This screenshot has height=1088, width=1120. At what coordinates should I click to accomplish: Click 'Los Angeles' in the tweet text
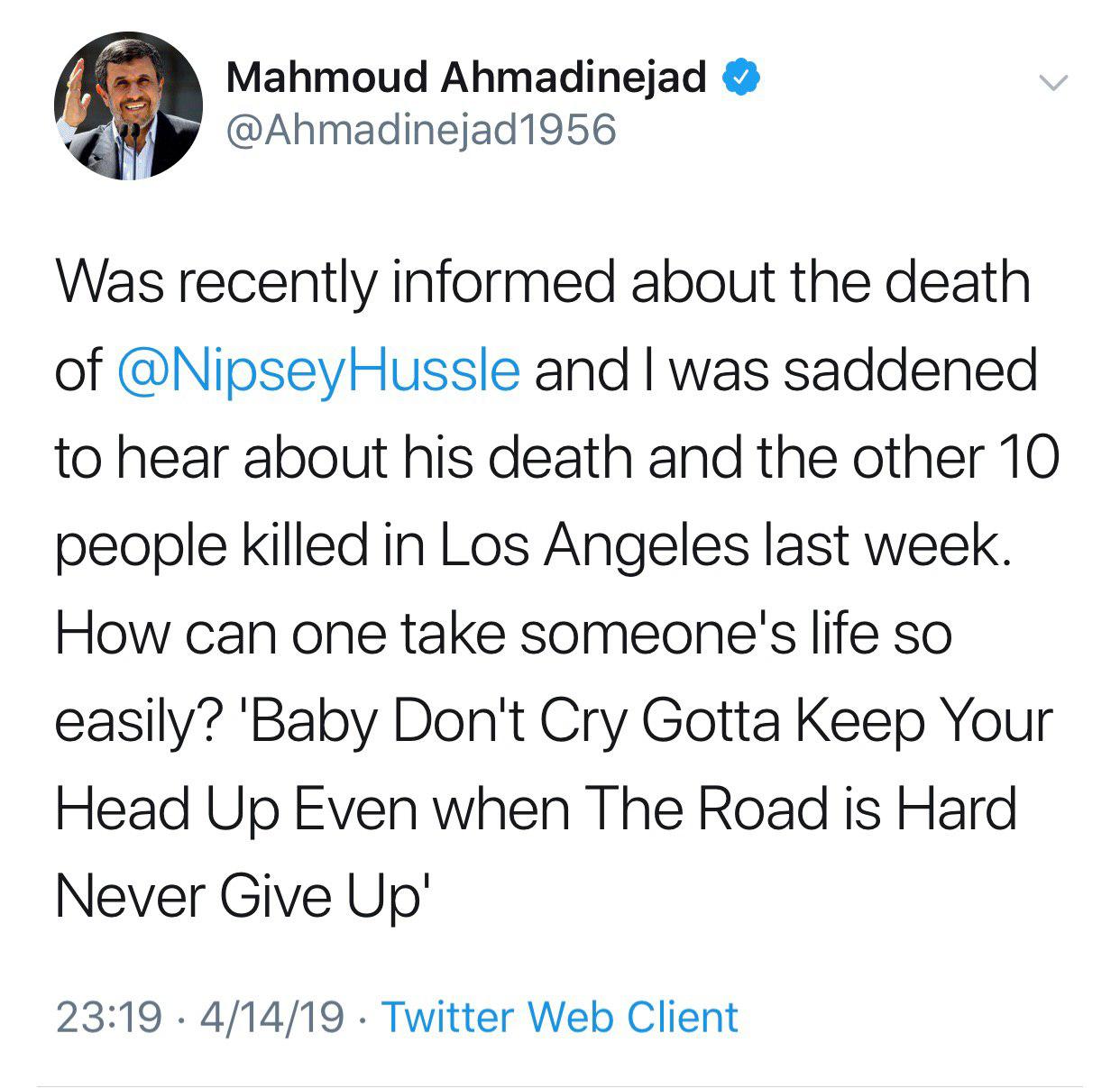pyautogui.click(x=595, y=547)
